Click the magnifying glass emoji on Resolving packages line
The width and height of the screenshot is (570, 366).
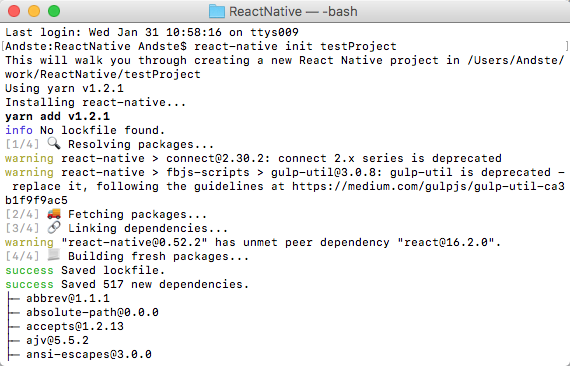(x=54, y=144)
